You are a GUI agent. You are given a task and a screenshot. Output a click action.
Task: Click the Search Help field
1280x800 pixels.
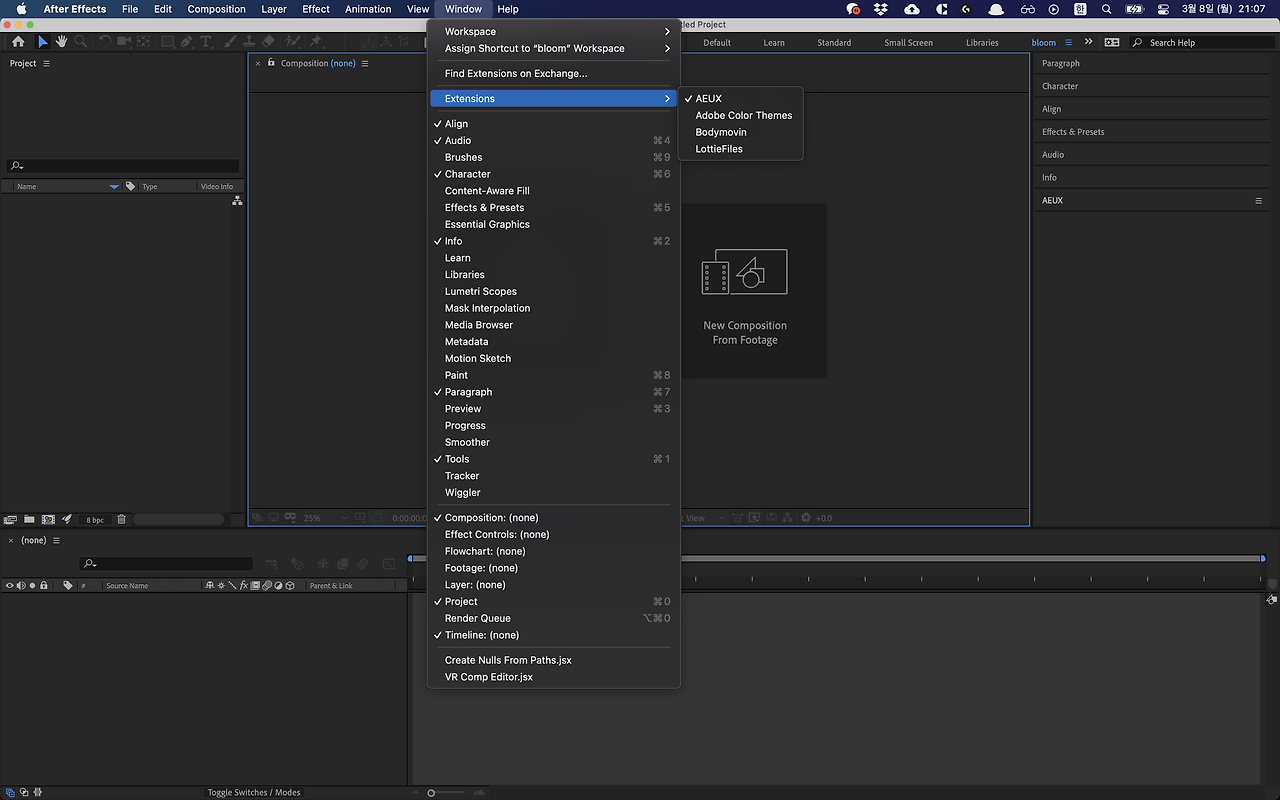coord(1200,43)
